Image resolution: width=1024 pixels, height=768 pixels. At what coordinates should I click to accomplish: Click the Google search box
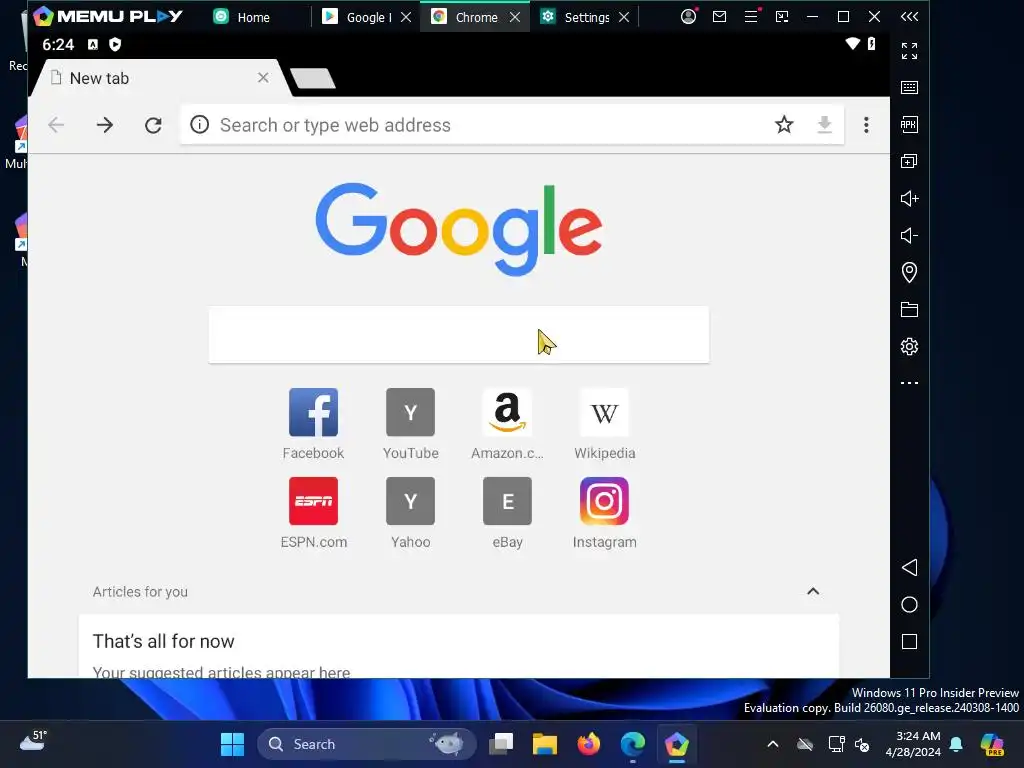point(458,334)
